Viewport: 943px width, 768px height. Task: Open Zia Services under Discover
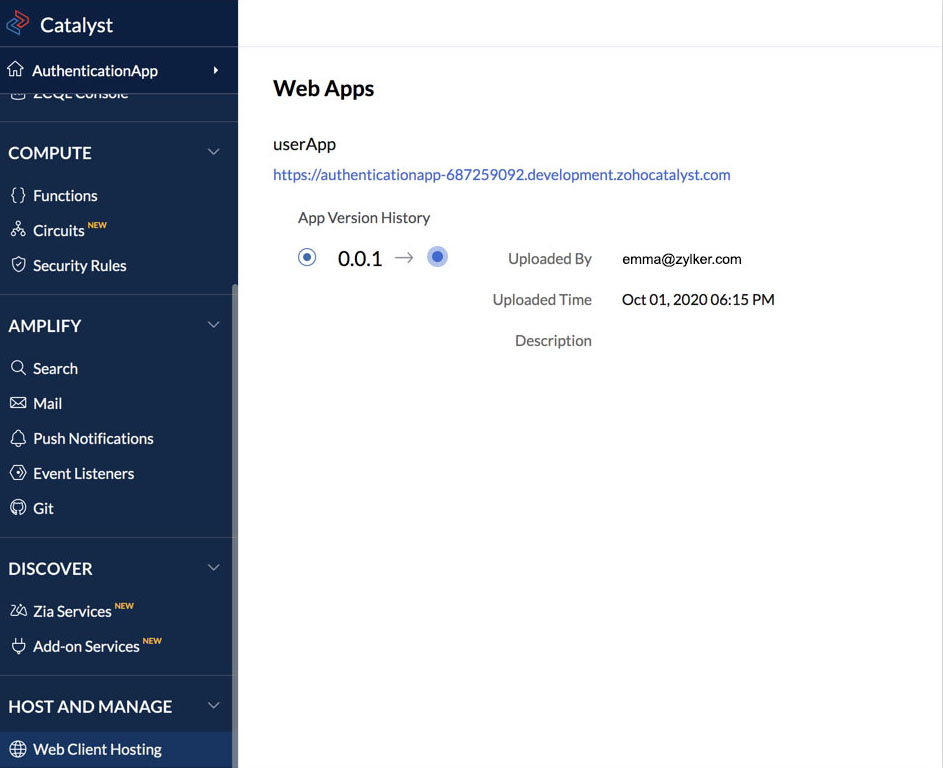pyautogui.click(x=17, y=610)
